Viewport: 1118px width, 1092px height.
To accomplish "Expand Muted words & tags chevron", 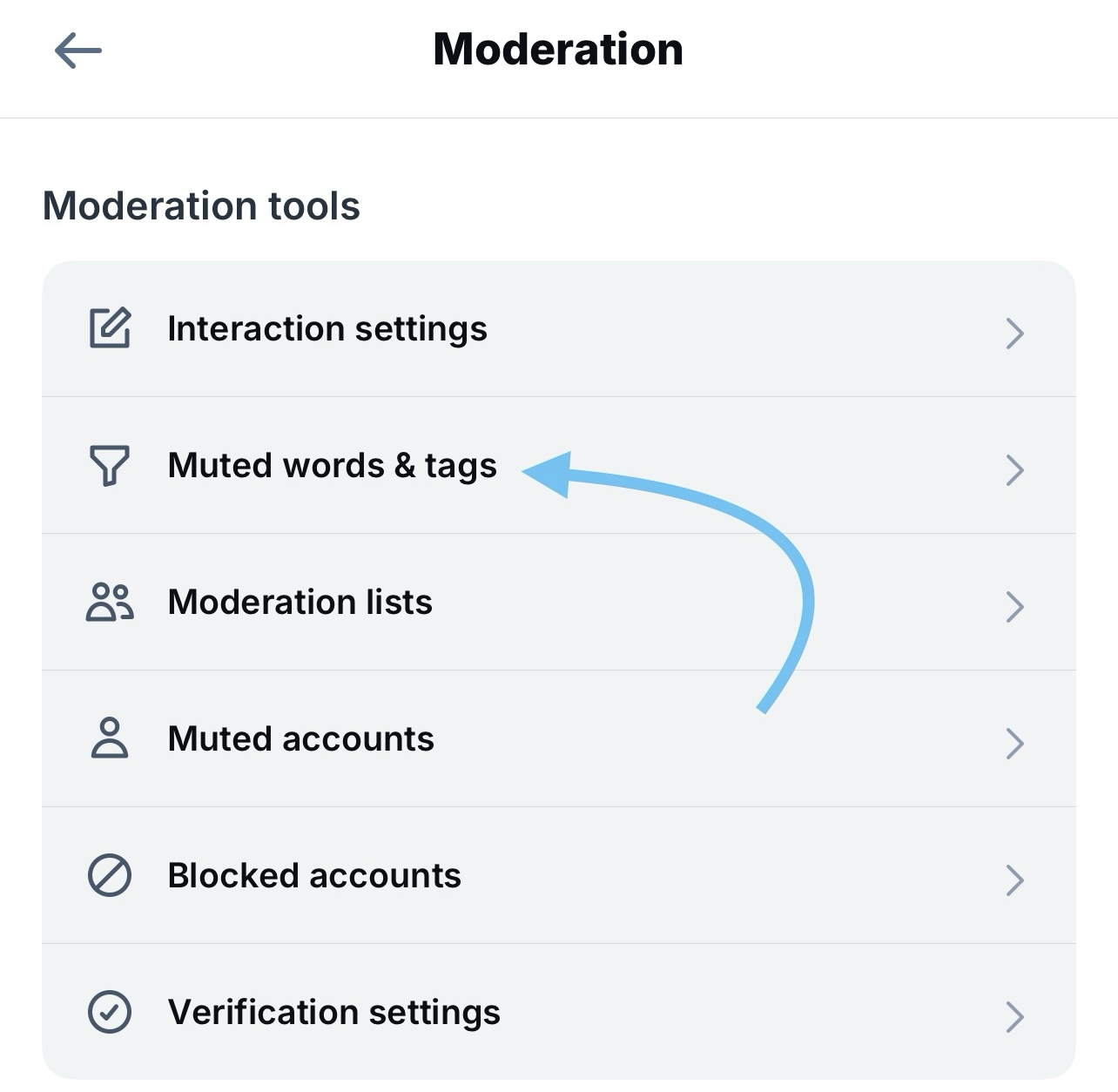I will 1014,469.
